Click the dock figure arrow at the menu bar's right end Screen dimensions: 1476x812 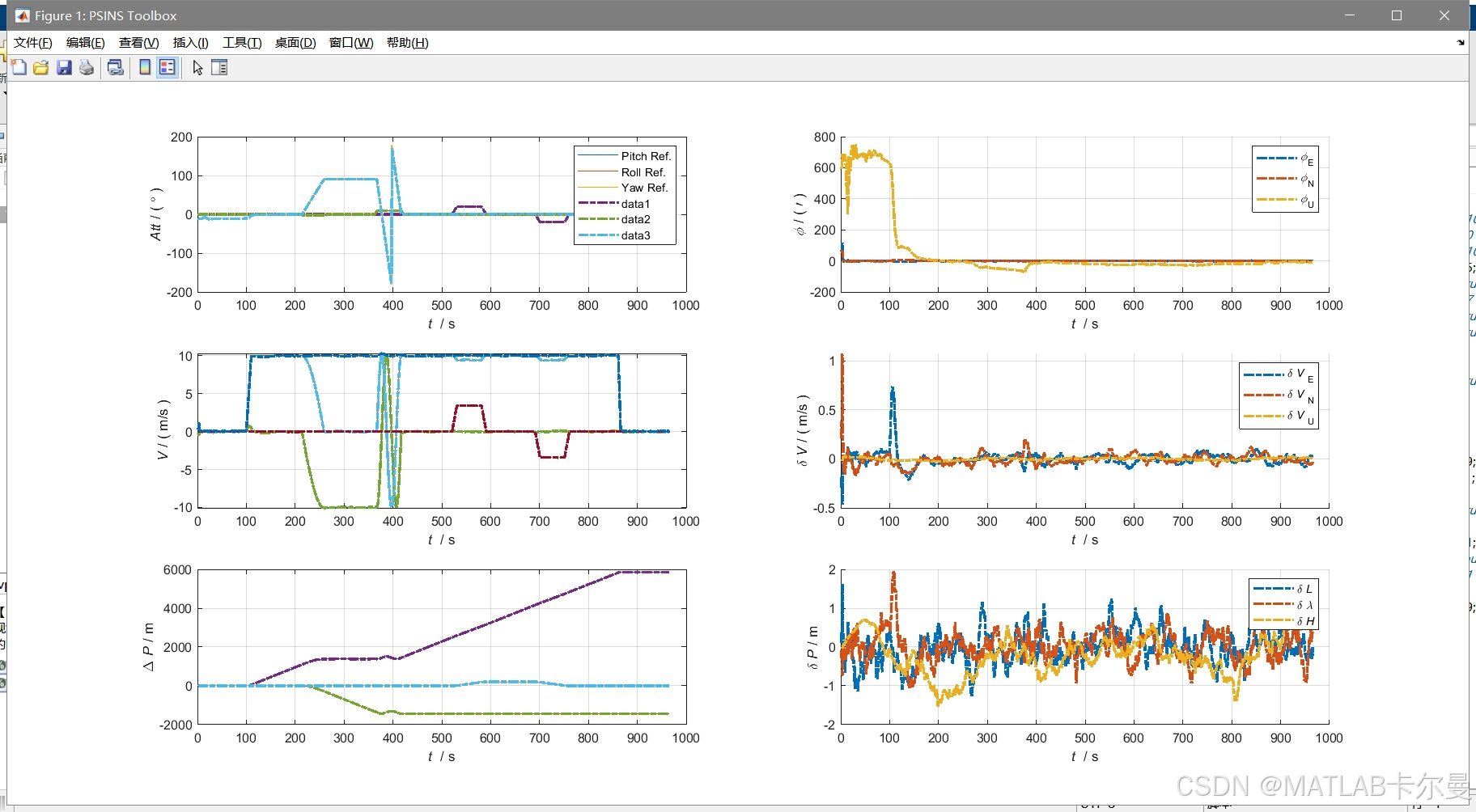(1461, 43)
